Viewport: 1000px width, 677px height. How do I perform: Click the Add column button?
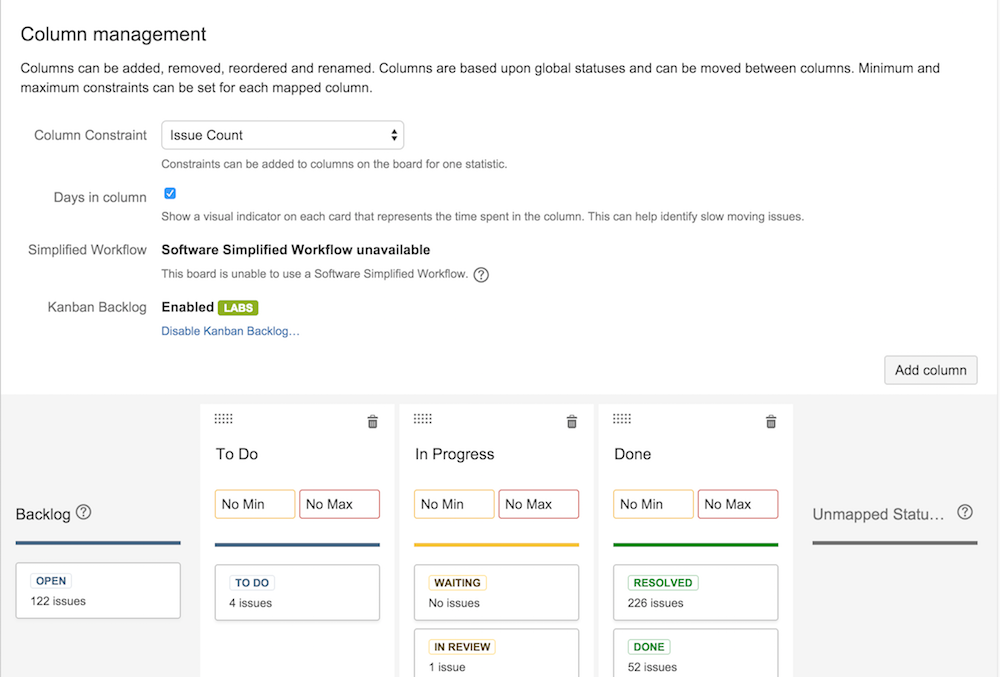click(x=930, y=370)
